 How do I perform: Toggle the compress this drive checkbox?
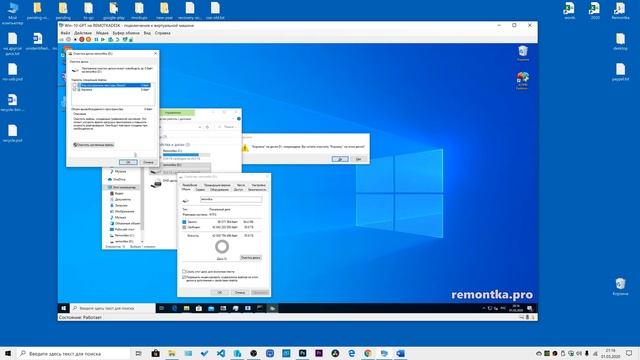184,271
